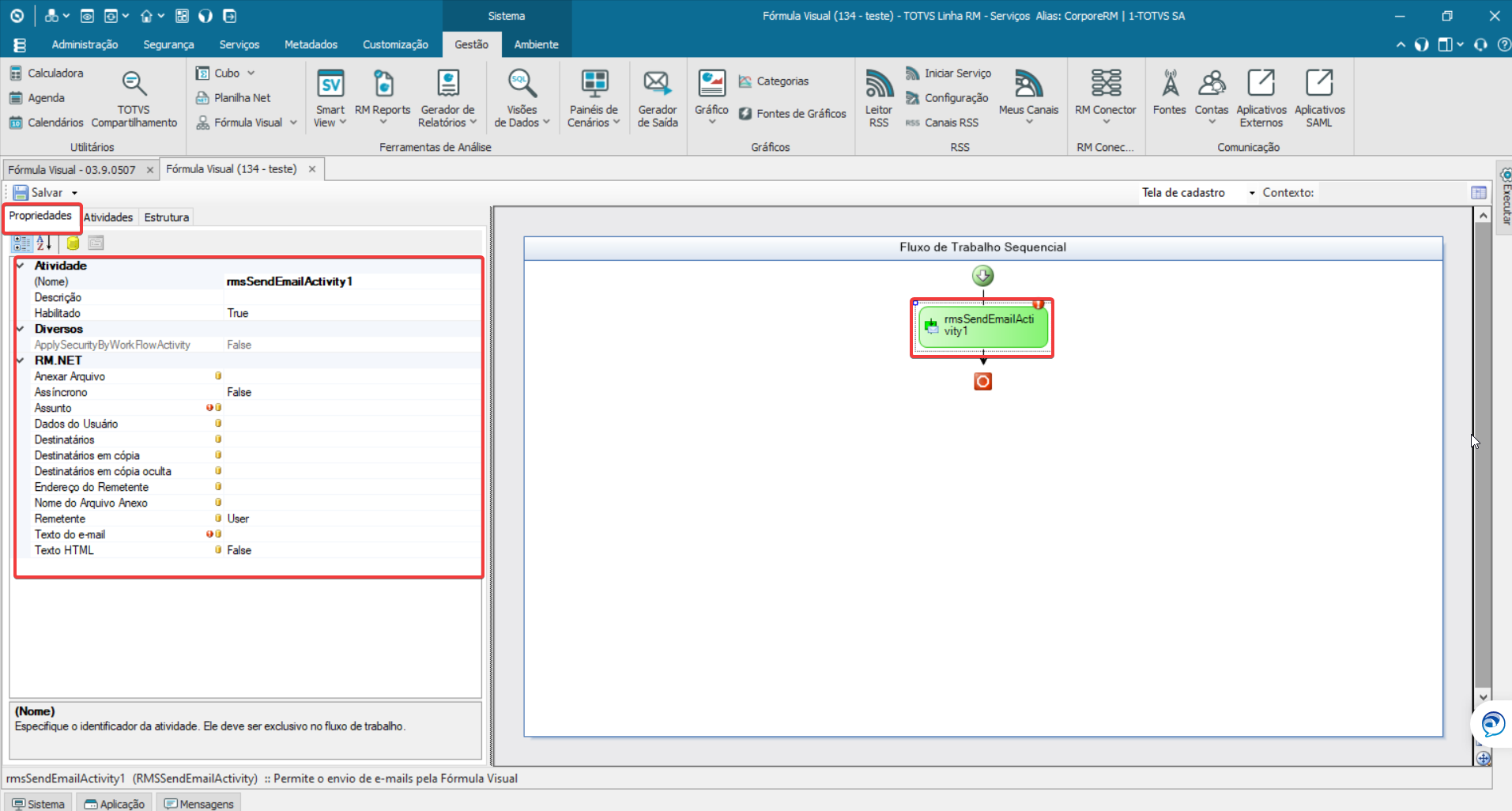Collapse the ribbon with the up chevron
This screenshot has width=1512, height=811.
tap(1401, 45)
